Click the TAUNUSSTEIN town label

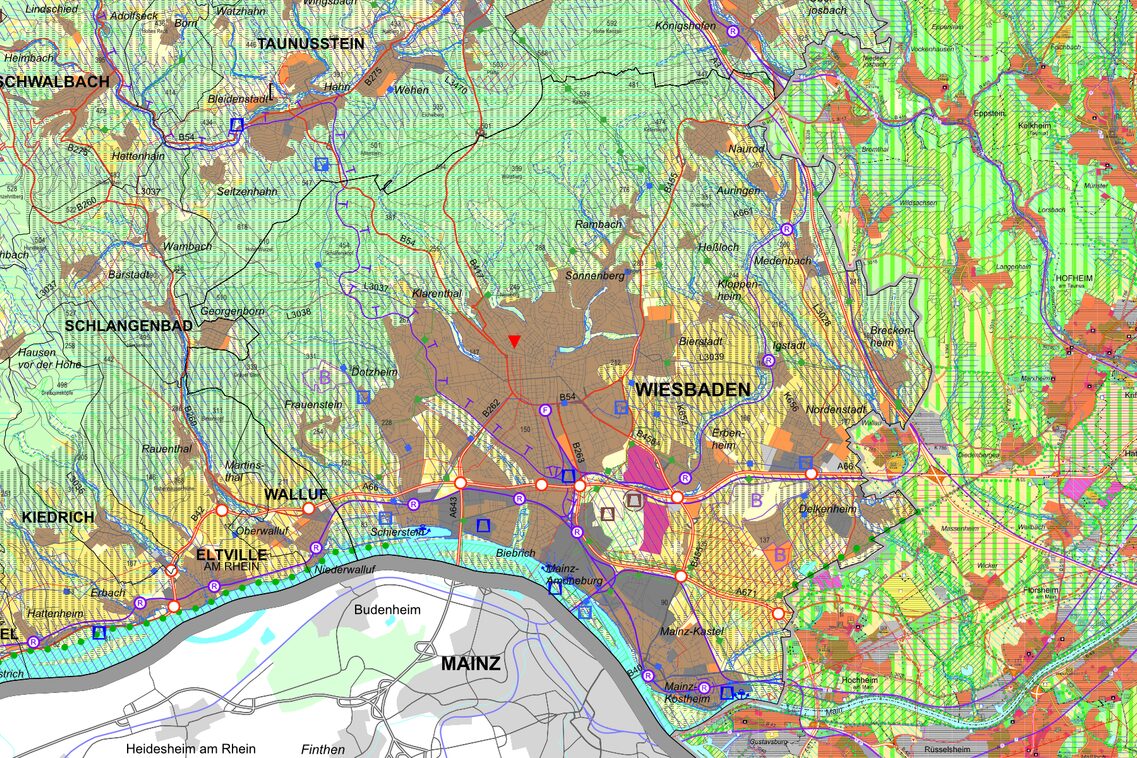coord(311,44)
